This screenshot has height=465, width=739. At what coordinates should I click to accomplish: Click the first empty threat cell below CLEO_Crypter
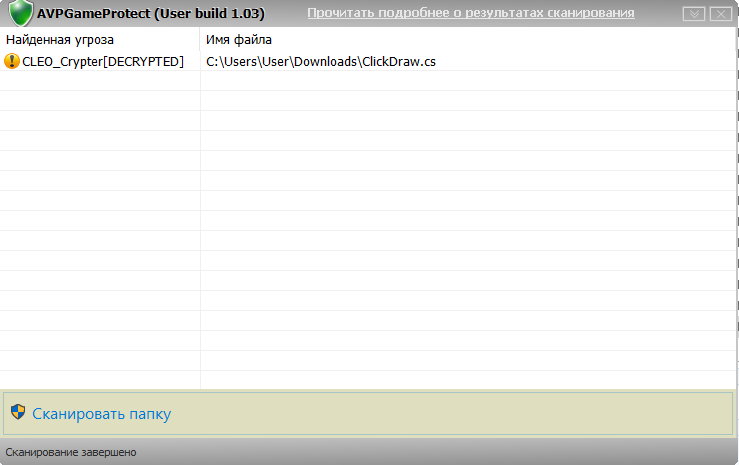(x=100, y=81)
